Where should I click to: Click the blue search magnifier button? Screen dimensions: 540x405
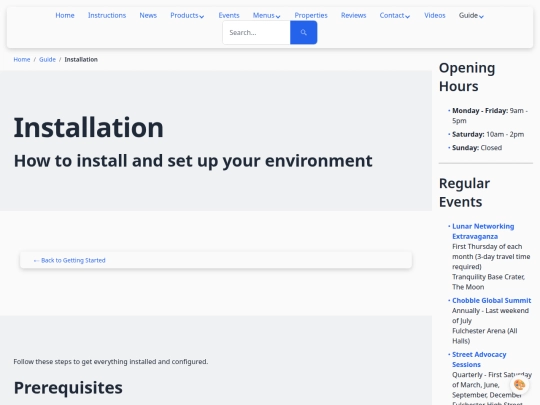click(303, 32)
